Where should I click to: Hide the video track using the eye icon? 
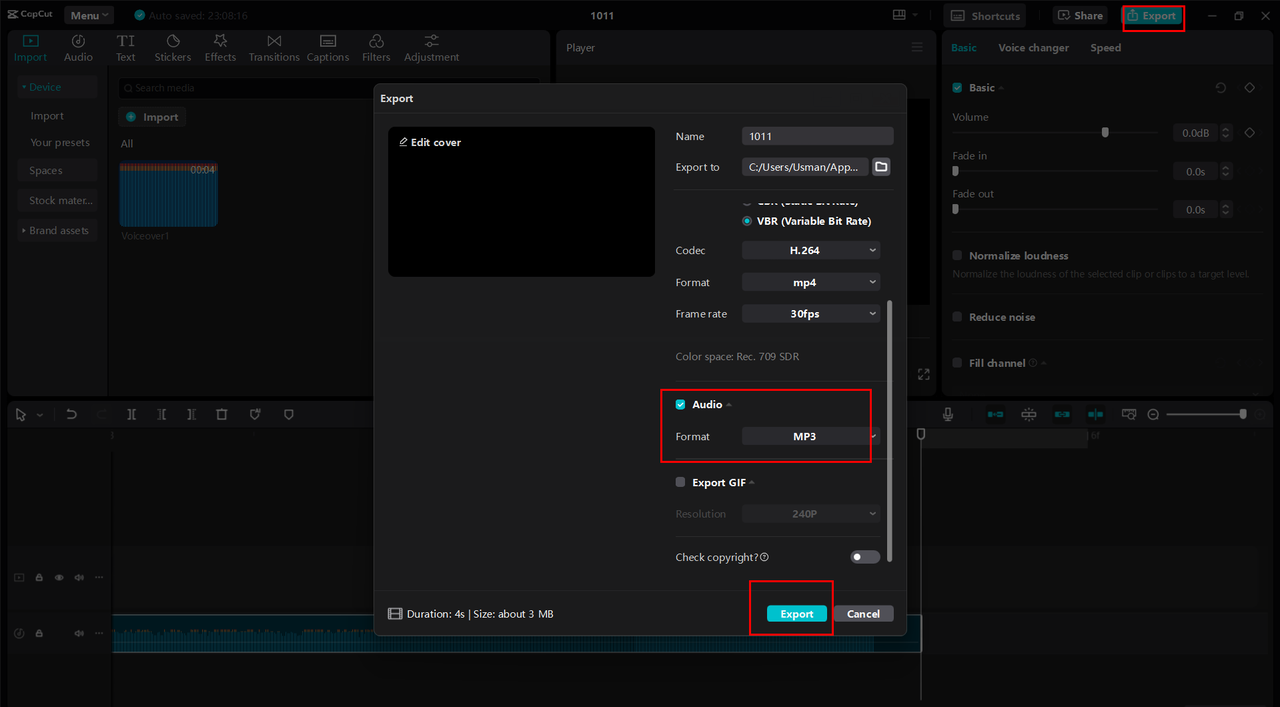(59, 578)
